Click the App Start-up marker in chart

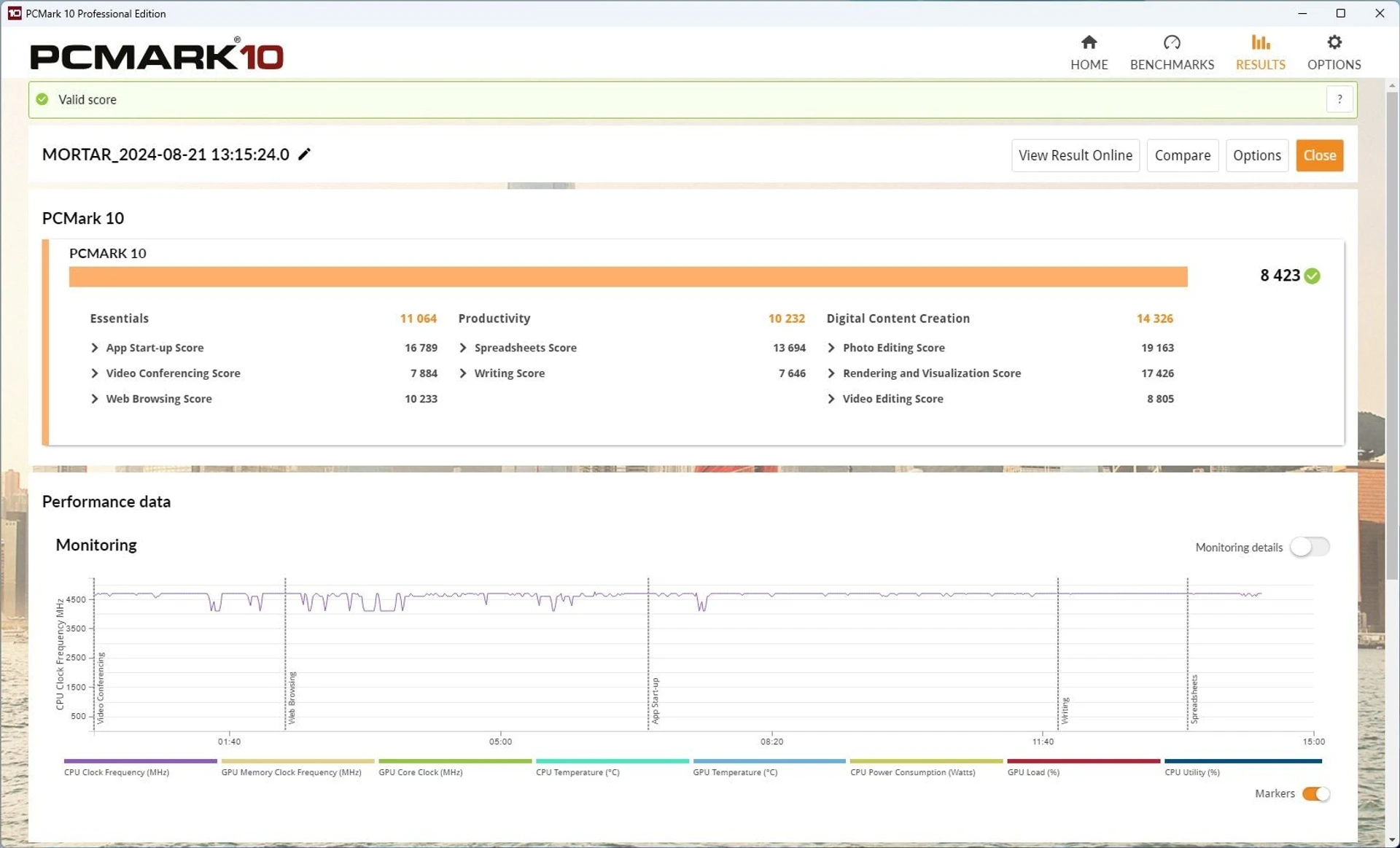pyautogui.click(x=655, y=700)
